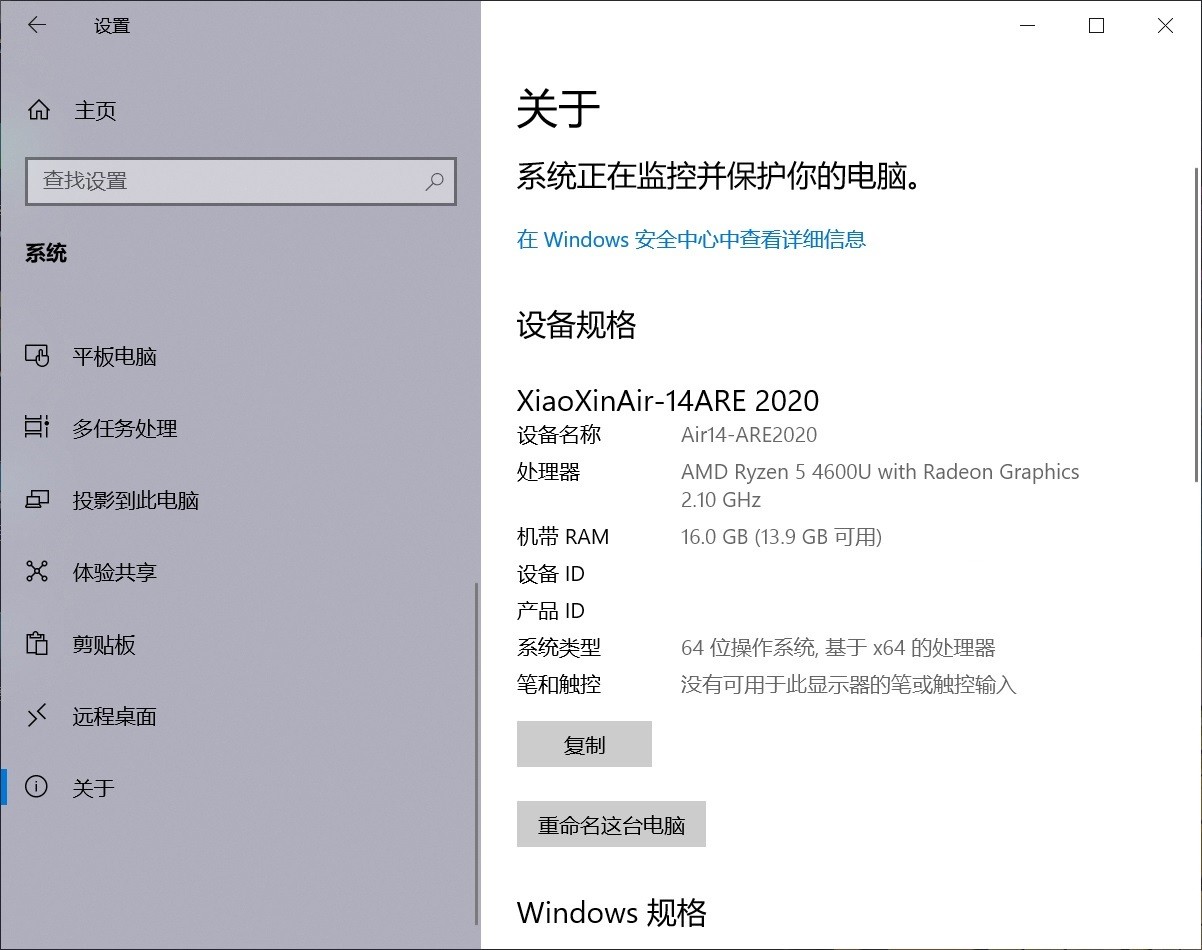Select the projection icon beside 投影到此电脑

pyautogui.click(x=37, y=500)
